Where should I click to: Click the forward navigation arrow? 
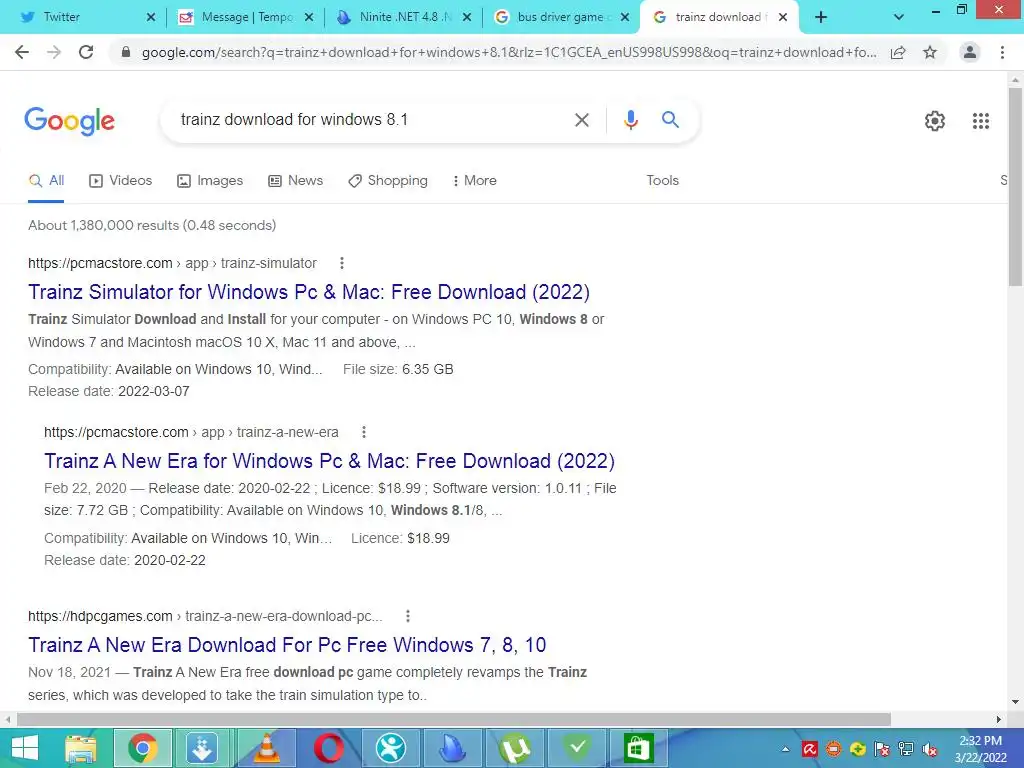click(54, 52)
